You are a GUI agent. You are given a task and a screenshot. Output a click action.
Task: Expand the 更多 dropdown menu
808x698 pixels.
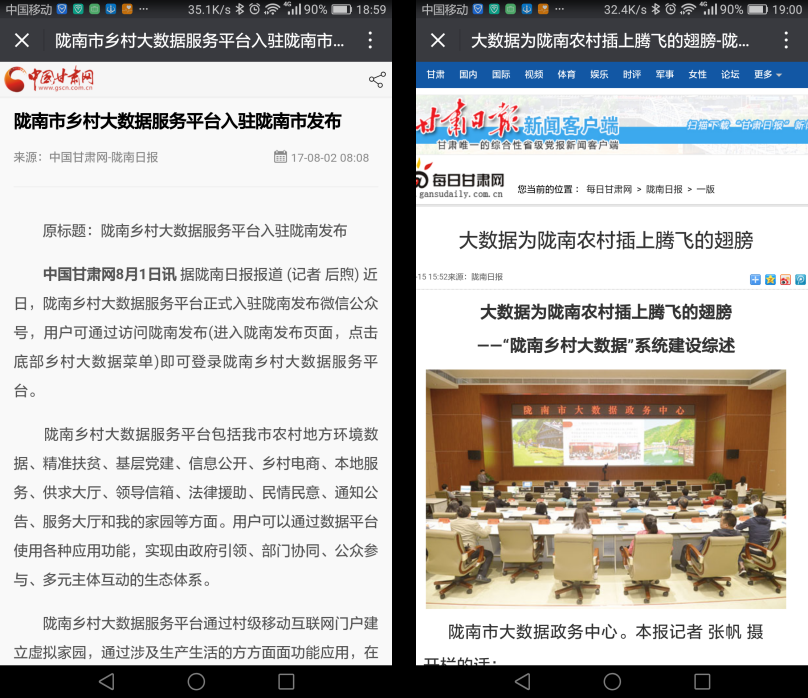pyautogui.click(x=768, y=75)
